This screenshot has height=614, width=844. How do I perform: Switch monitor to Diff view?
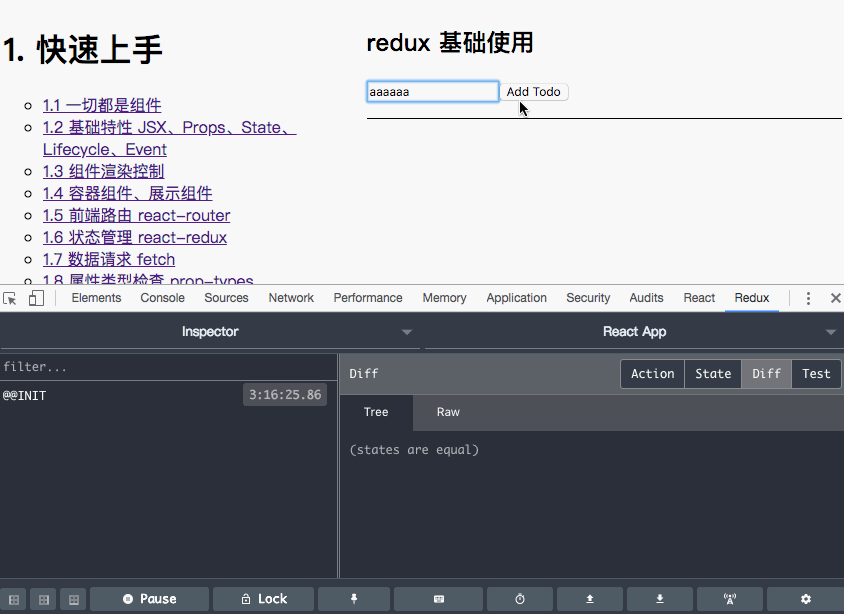pos(765,373)
